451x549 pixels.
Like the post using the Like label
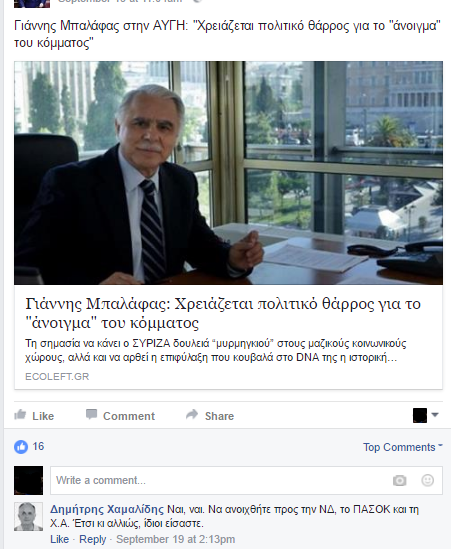click(x=43, y=416)
